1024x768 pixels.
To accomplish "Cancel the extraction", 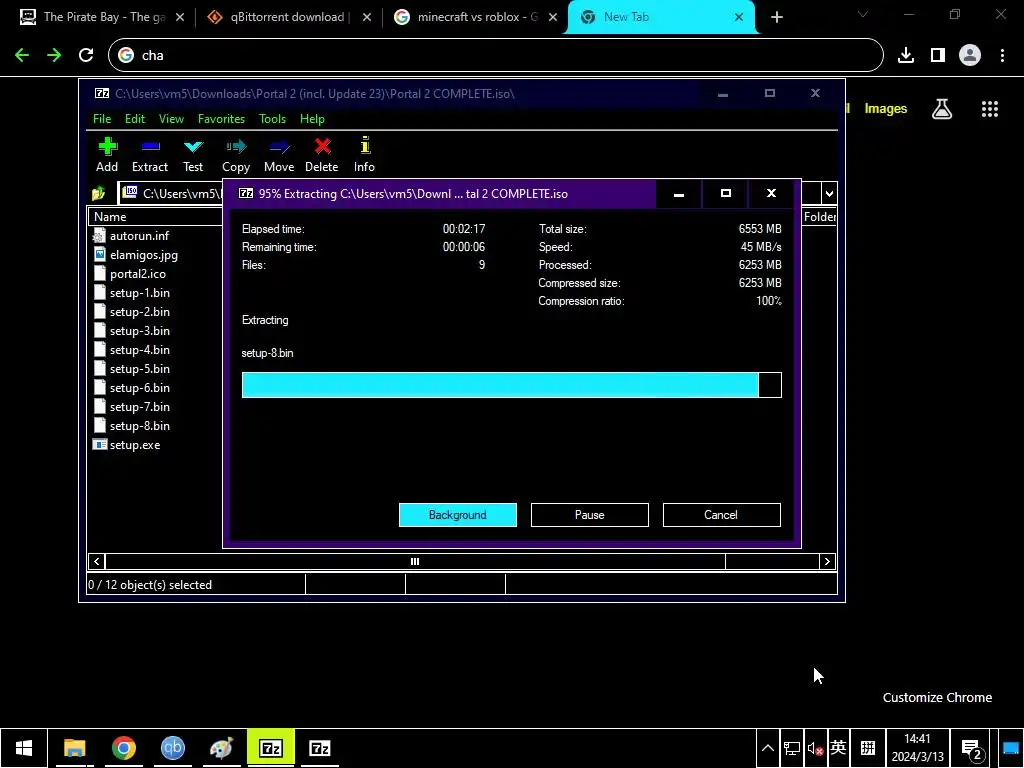I will point(722,515).
